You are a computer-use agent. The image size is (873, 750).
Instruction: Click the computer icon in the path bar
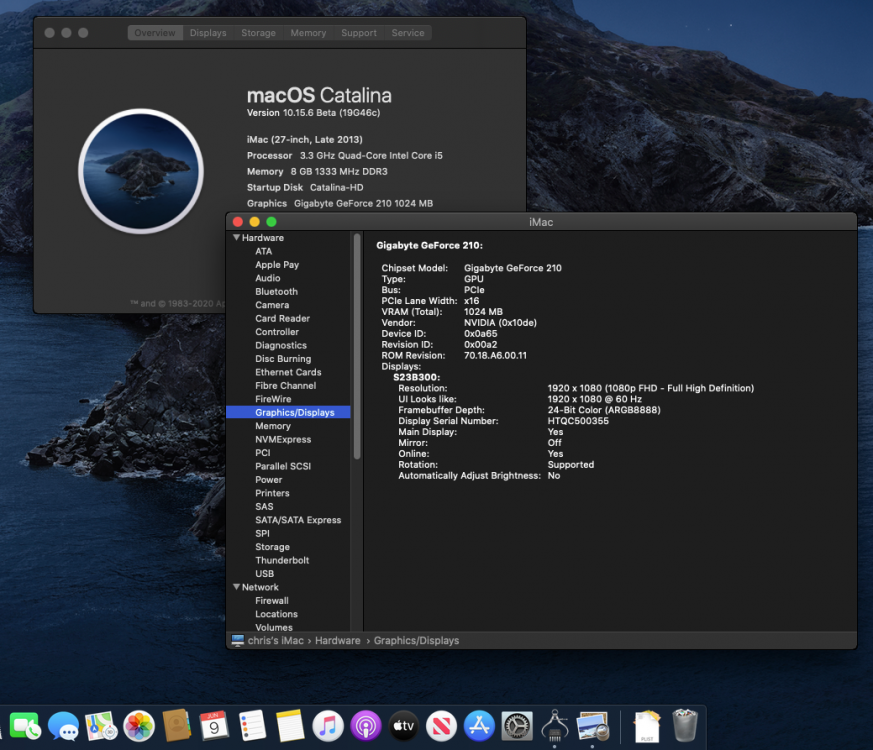(238, 640)
